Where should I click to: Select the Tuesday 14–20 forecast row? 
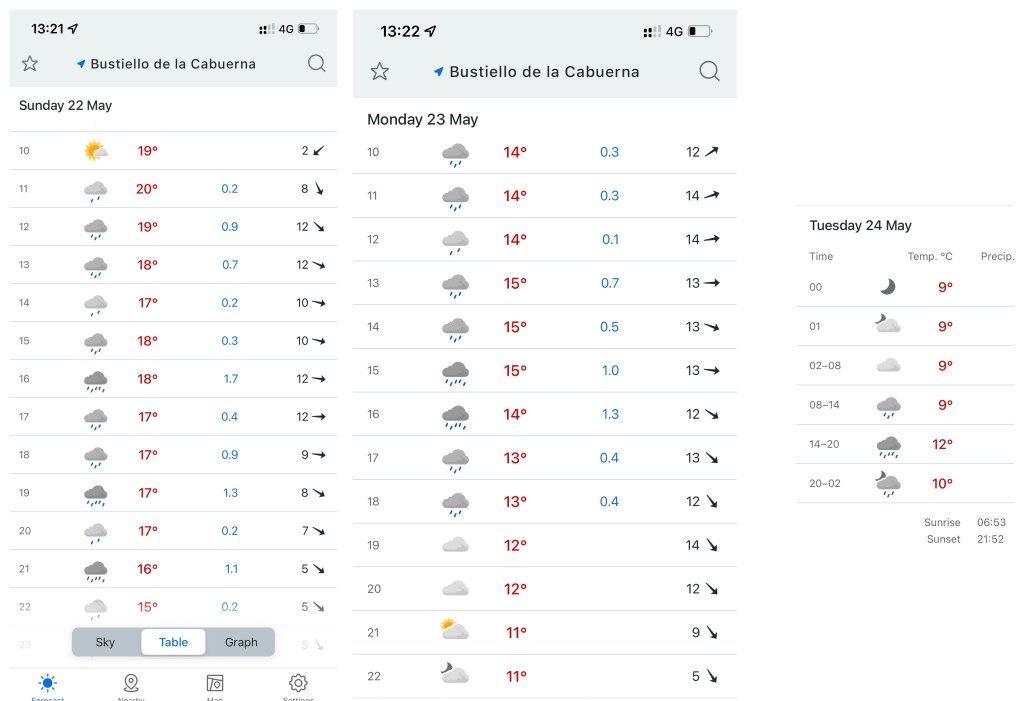pos(905,445)
